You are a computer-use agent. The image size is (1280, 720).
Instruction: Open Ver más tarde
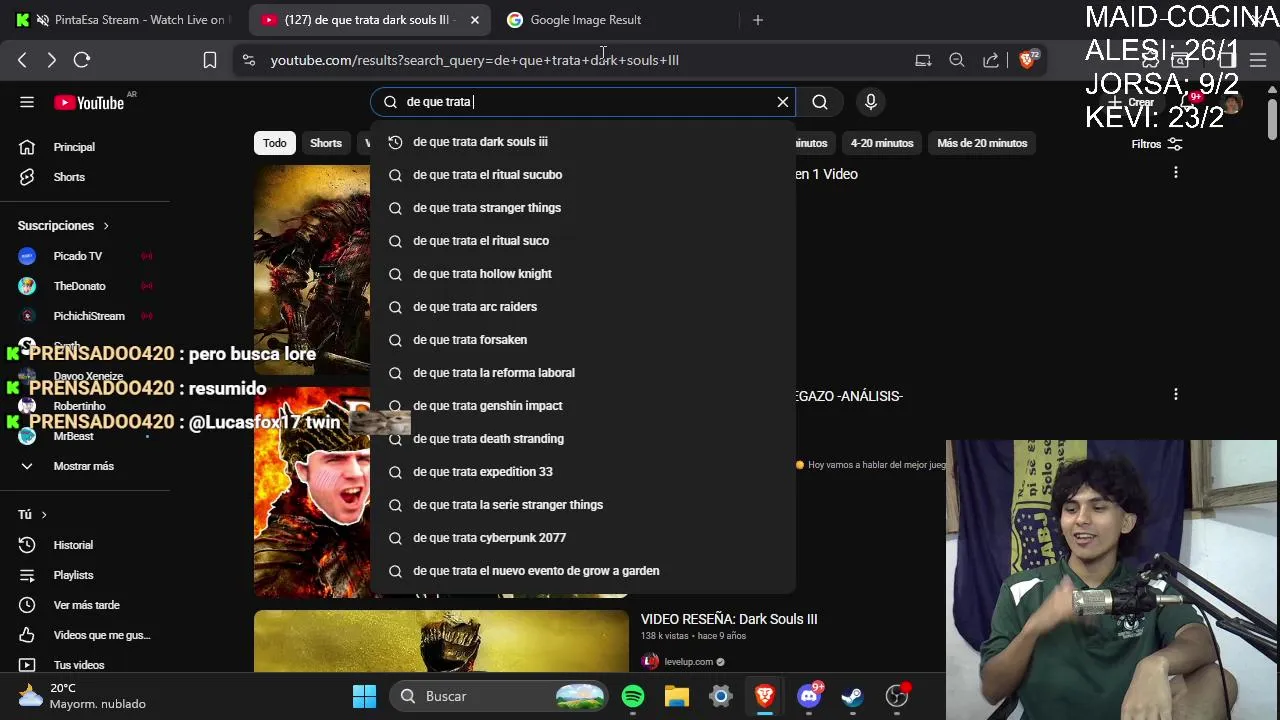[85, 605]
